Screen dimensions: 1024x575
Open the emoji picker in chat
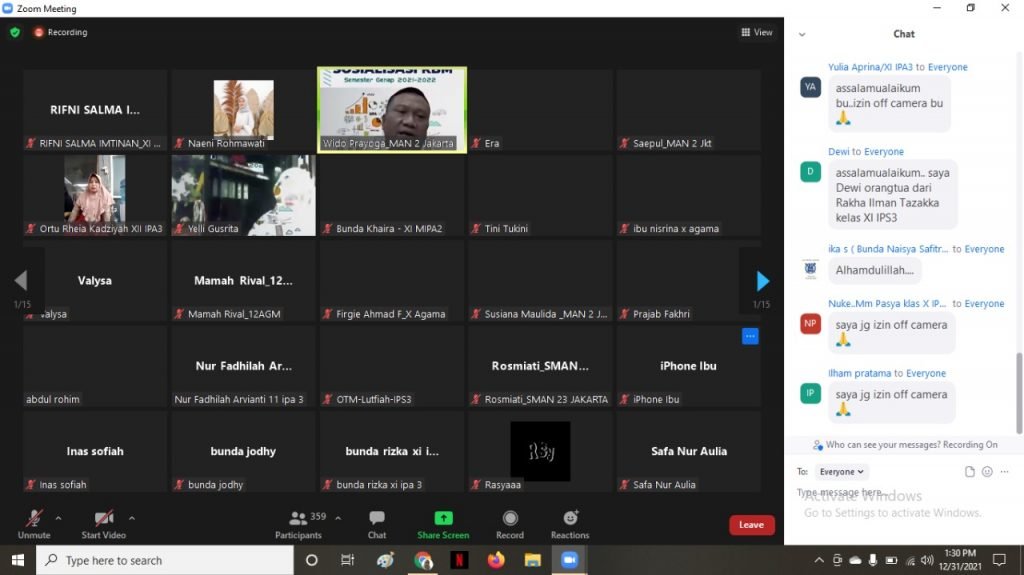point(987,472)
